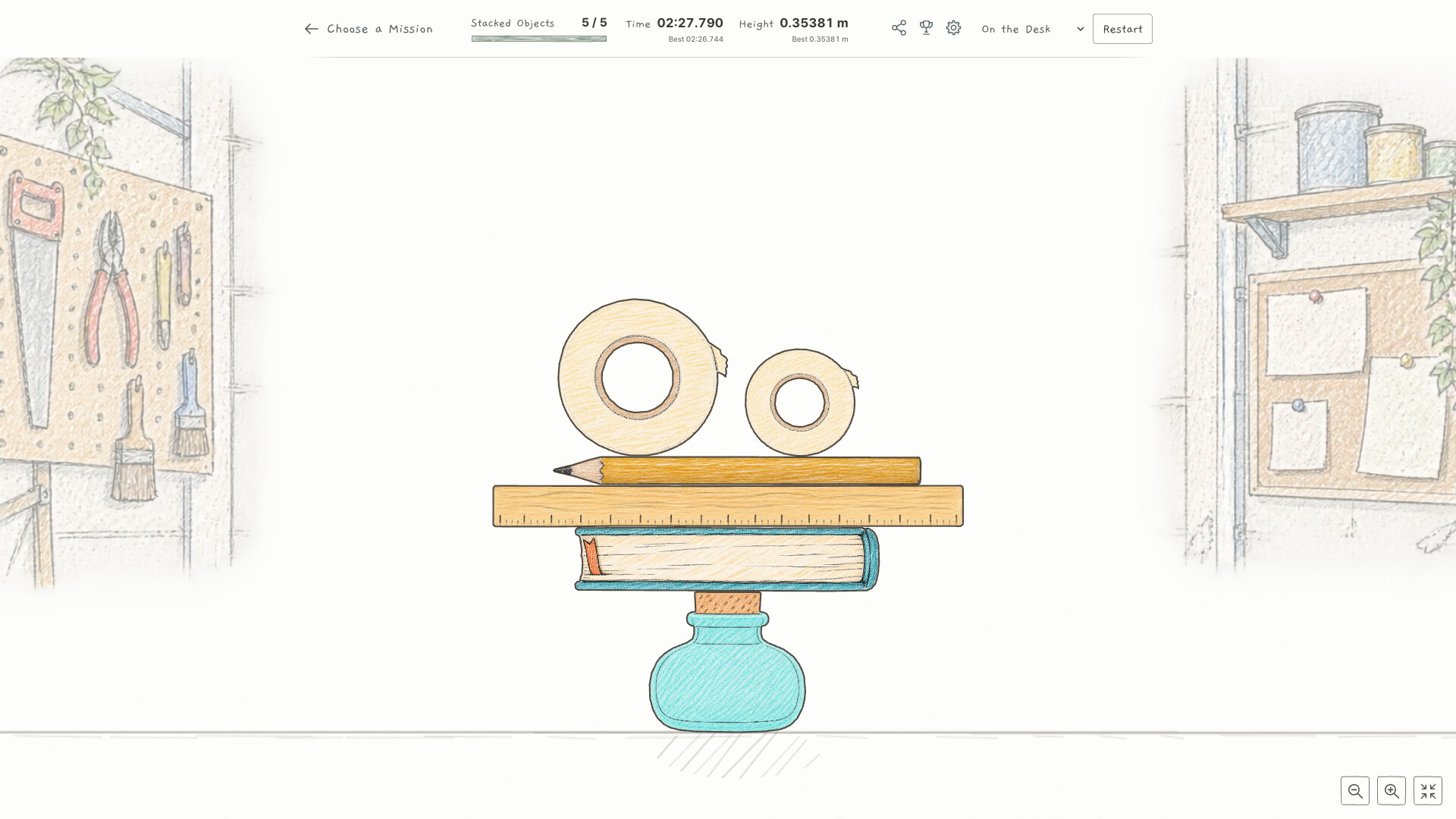This screenshot has height=819, width=1456.
Task: Open the share icon
Action: [899, 28]
